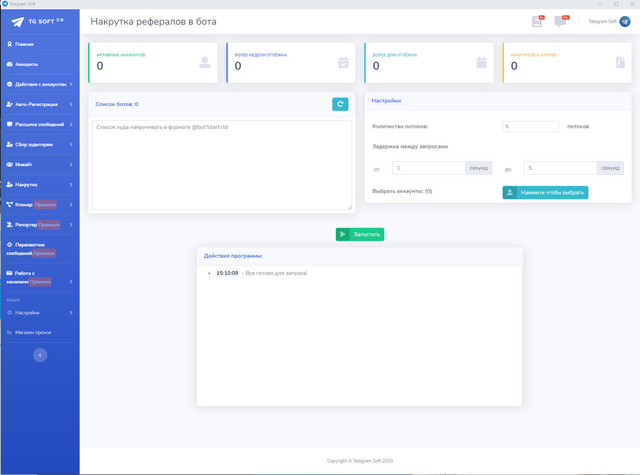The width and height of the screenshot is (640, 475).
Task: Click the Инвайт group icon
Action: coord(9,164)
